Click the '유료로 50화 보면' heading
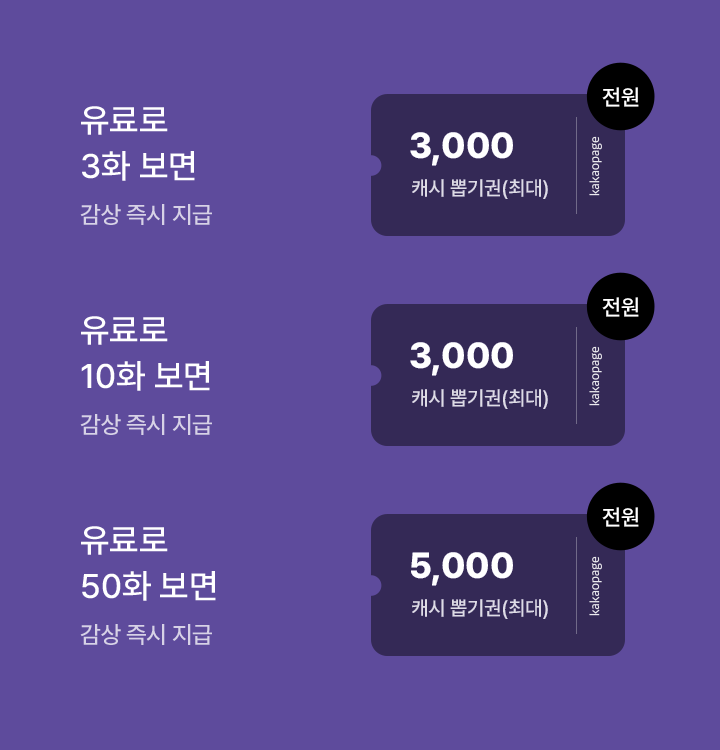The height and width of the screenshot is (750, 720). [148, 562]
